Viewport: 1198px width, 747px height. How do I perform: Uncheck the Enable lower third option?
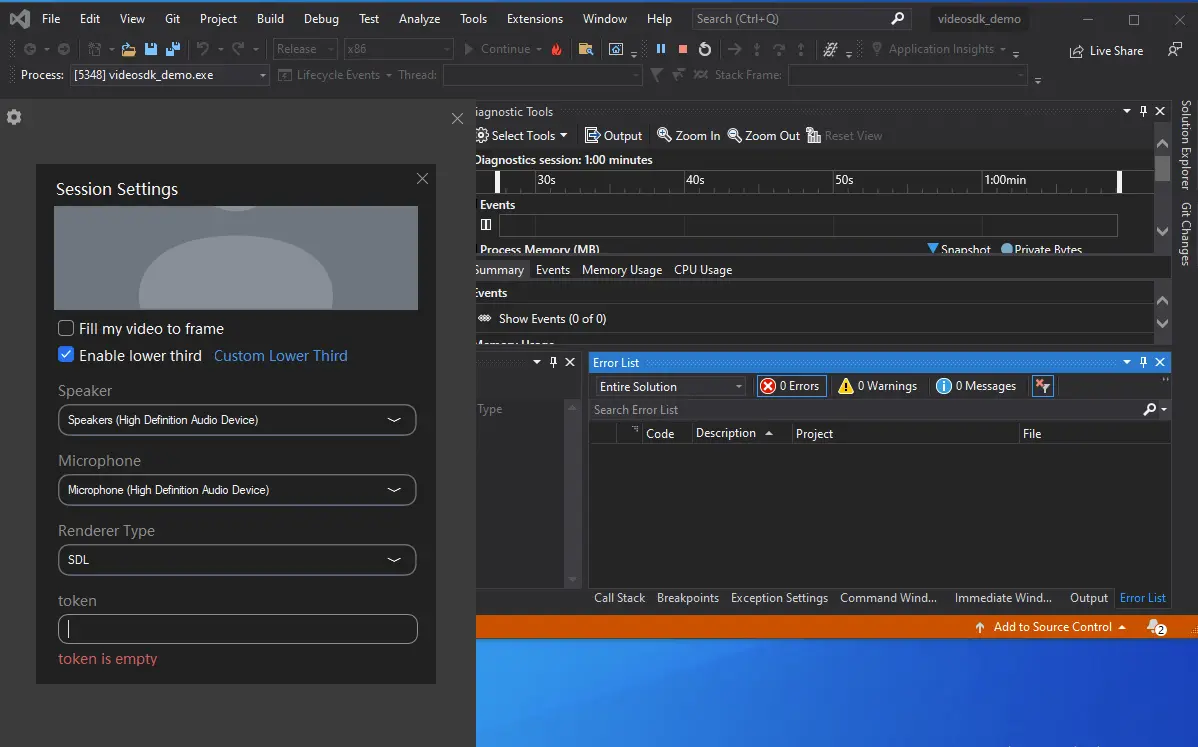click(66, 355)
